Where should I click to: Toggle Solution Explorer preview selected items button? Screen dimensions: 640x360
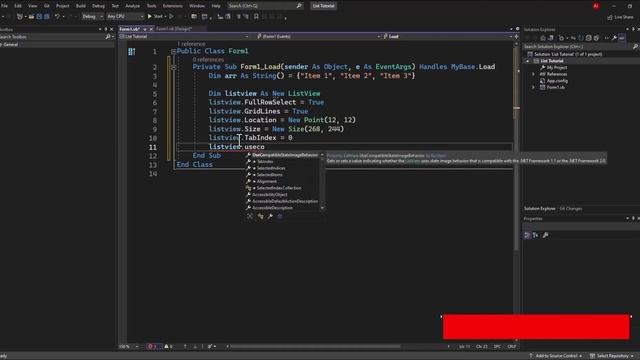click(x=622, y=38)
